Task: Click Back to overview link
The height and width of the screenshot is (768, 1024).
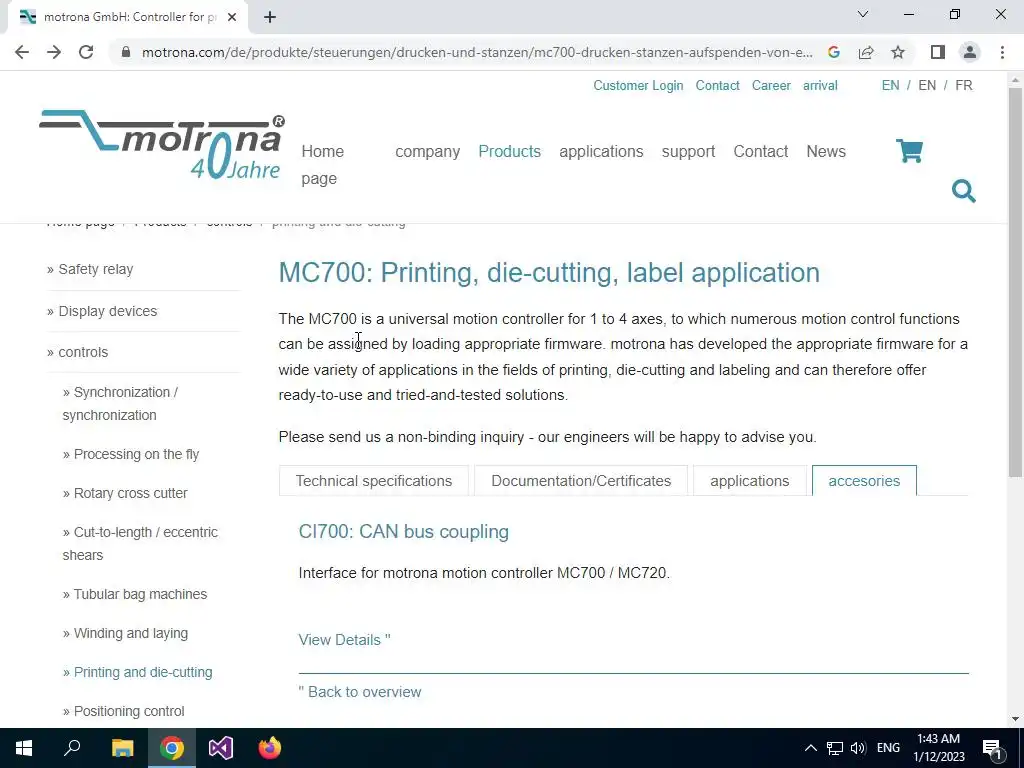Action: [x=360, y=692]
